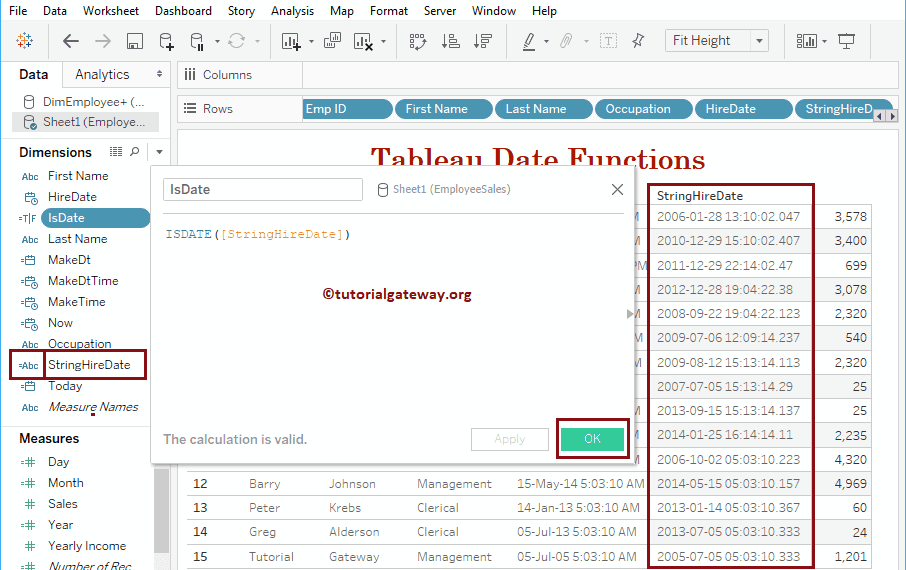Sort ascending toolbar icon
This screenshot has width=906, height=570.
point(450,40)
